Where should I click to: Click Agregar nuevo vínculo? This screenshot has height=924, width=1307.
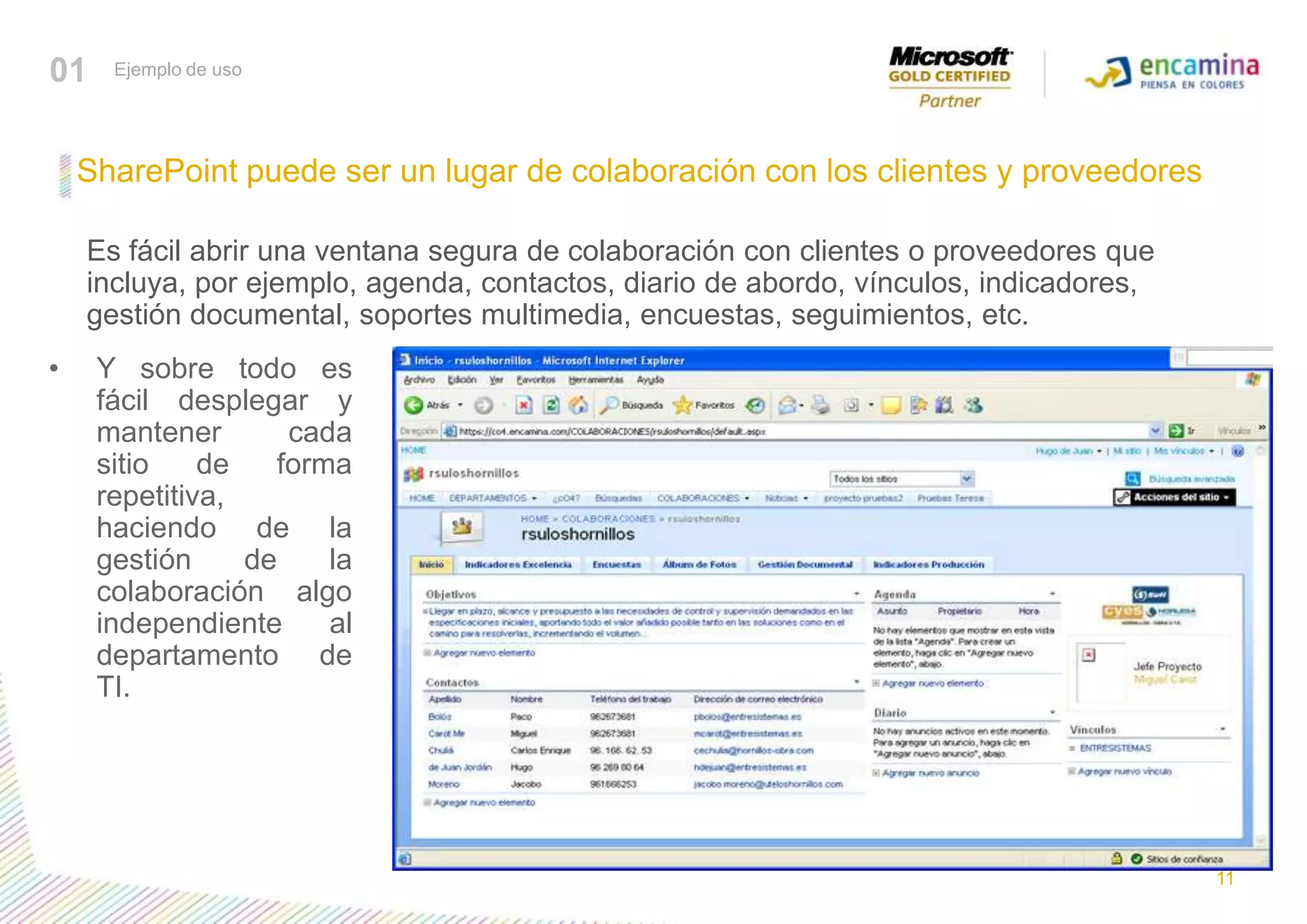click(1124, 771)
